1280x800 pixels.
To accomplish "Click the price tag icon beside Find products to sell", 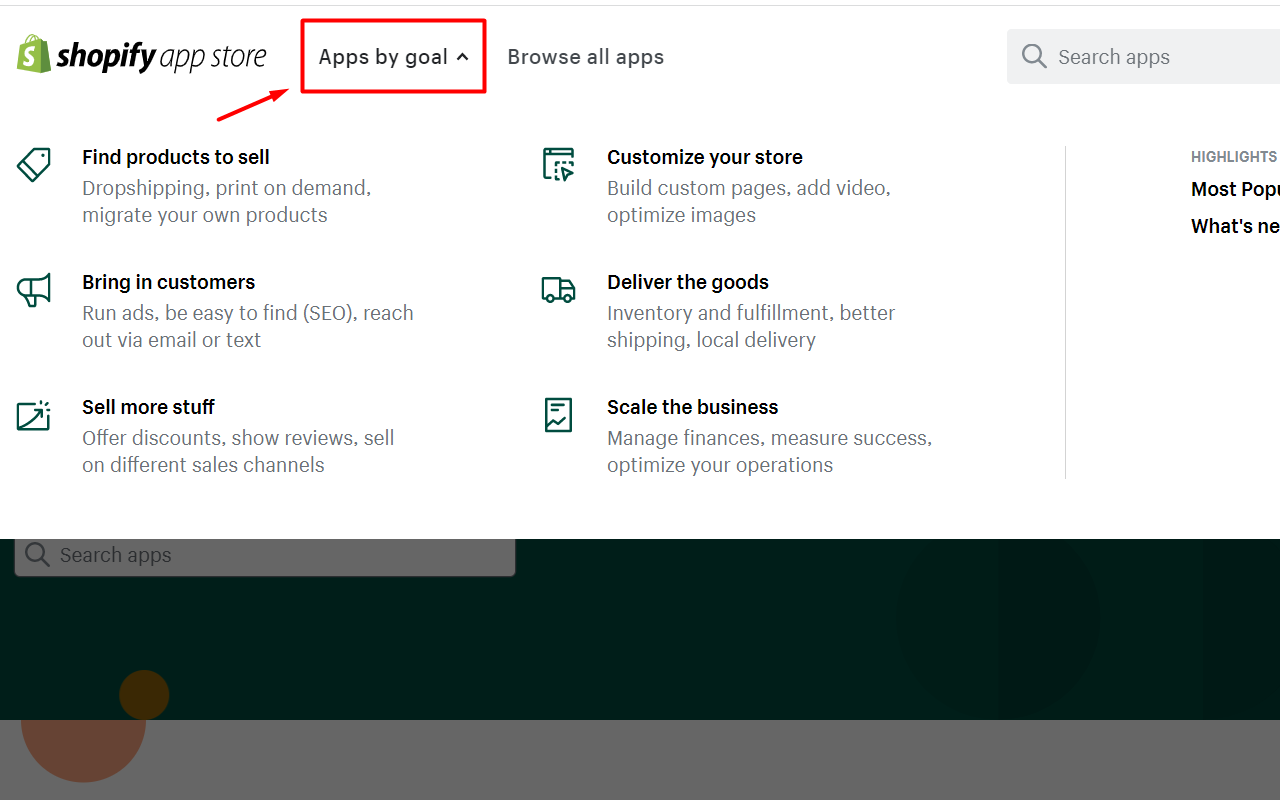I will click(x=34, y=163).
